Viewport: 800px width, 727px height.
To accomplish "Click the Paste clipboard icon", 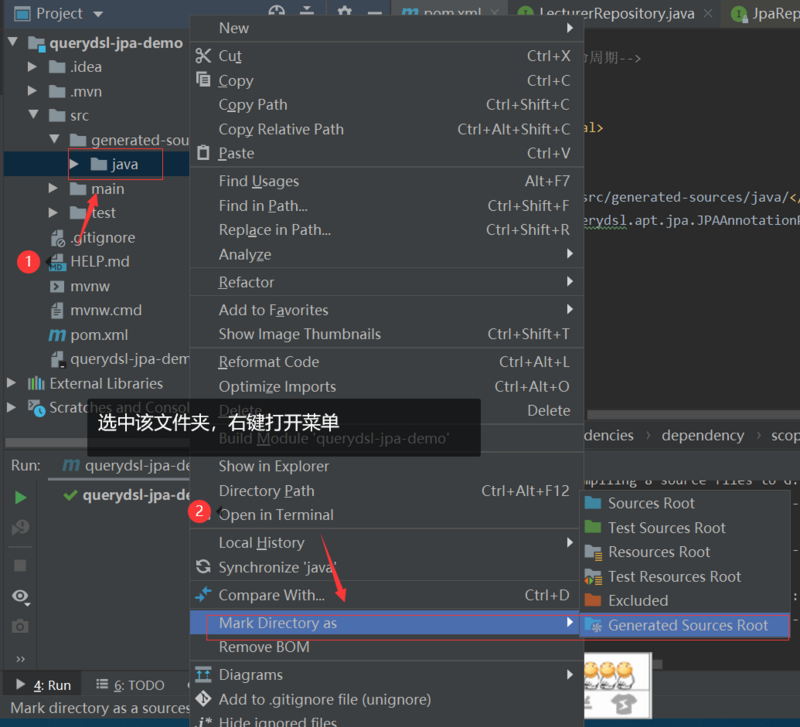I will click(x=203, y=153).
